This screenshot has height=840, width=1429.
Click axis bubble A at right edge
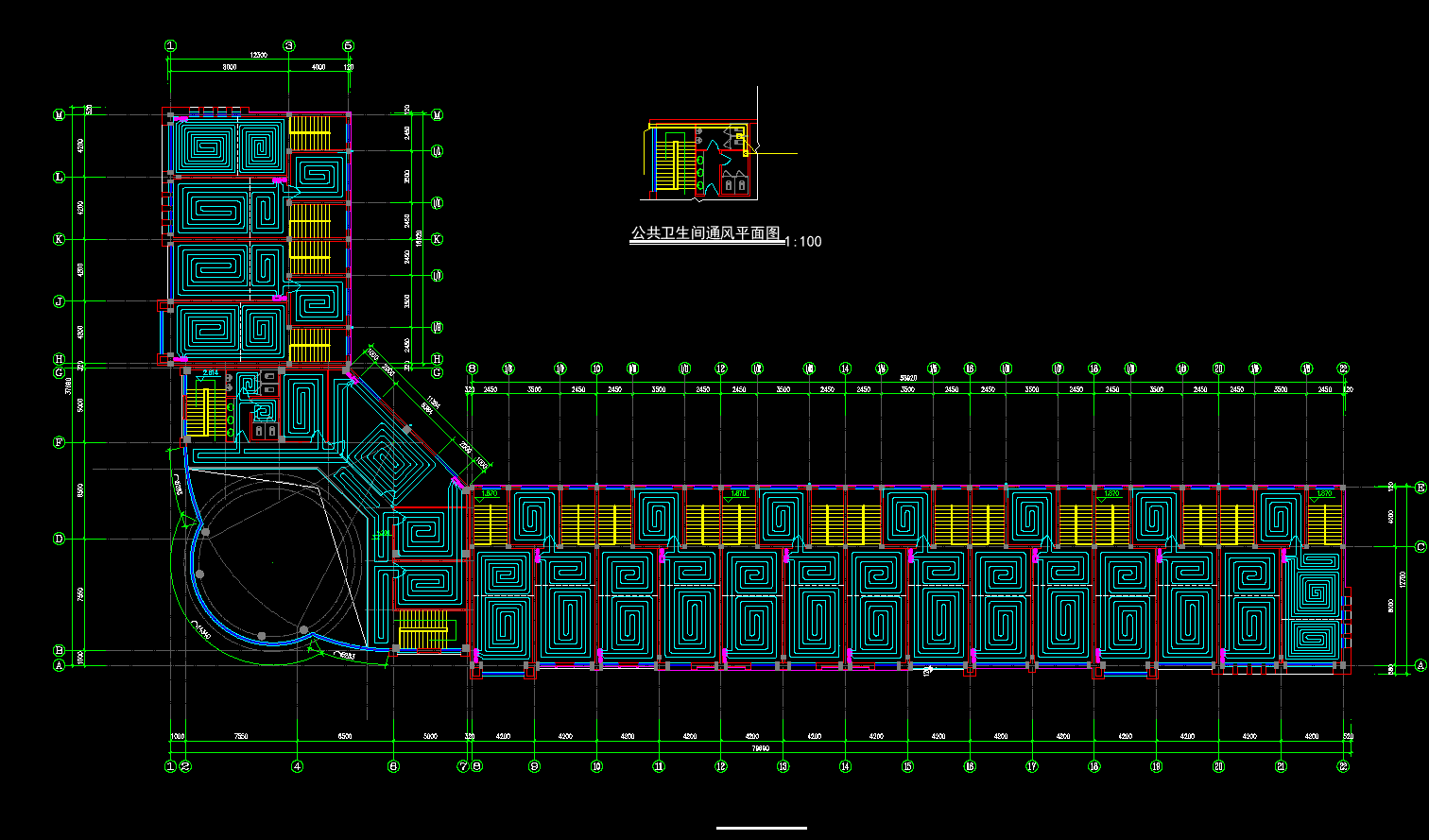coord(1420,666)
